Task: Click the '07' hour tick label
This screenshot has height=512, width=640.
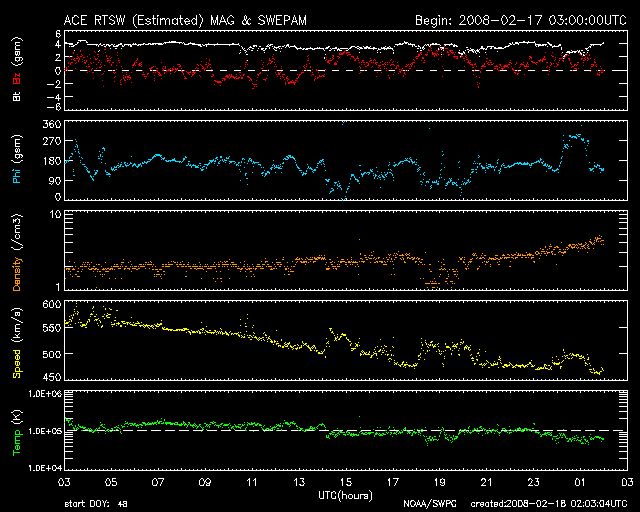Action: [x=158, y=483]
